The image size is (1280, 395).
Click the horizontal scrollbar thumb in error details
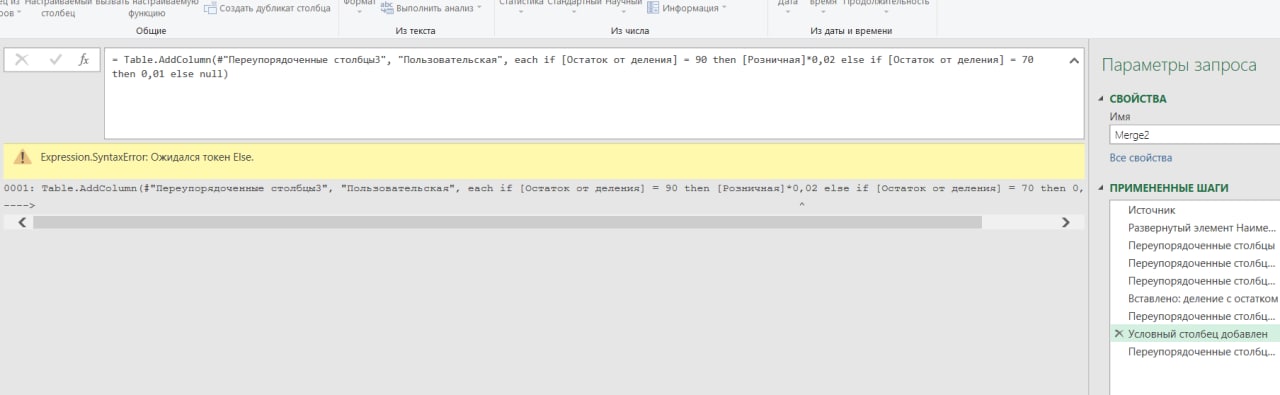[507, 223]
